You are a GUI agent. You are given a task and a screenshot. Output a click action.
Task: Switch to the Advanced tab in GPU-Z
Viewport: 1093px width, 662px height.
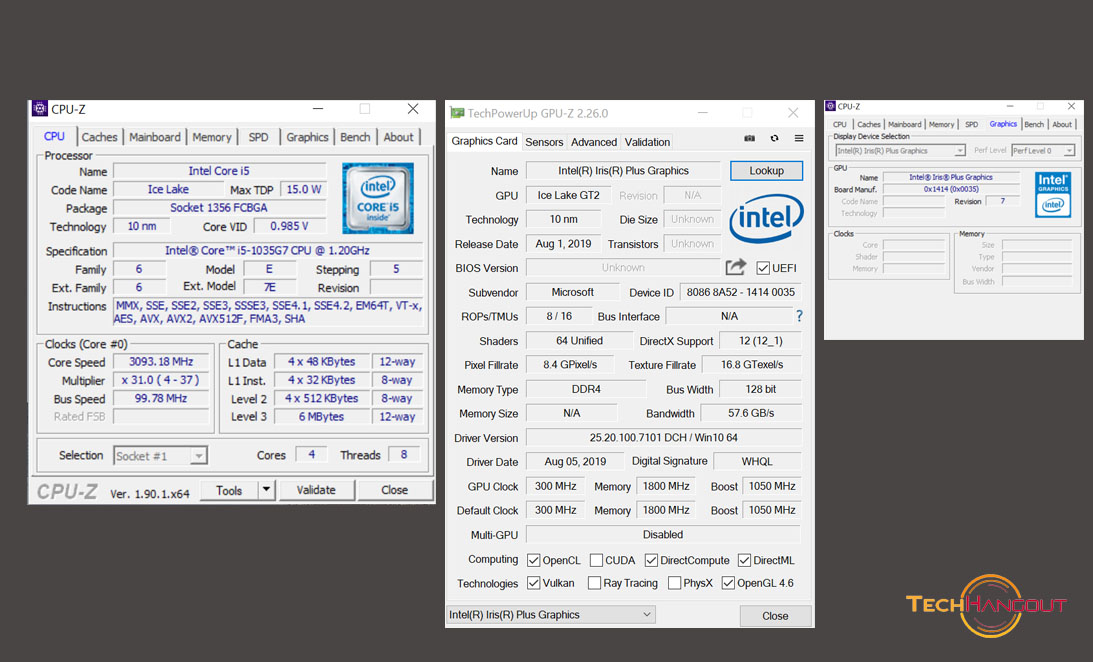594,142
